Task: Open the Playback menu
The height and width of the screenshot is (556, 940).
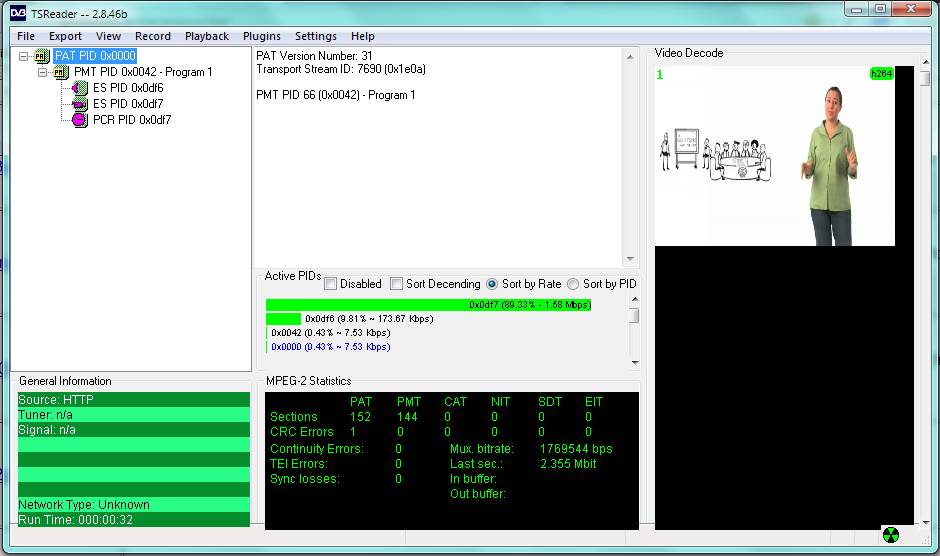Action: (x=206, y=36)
